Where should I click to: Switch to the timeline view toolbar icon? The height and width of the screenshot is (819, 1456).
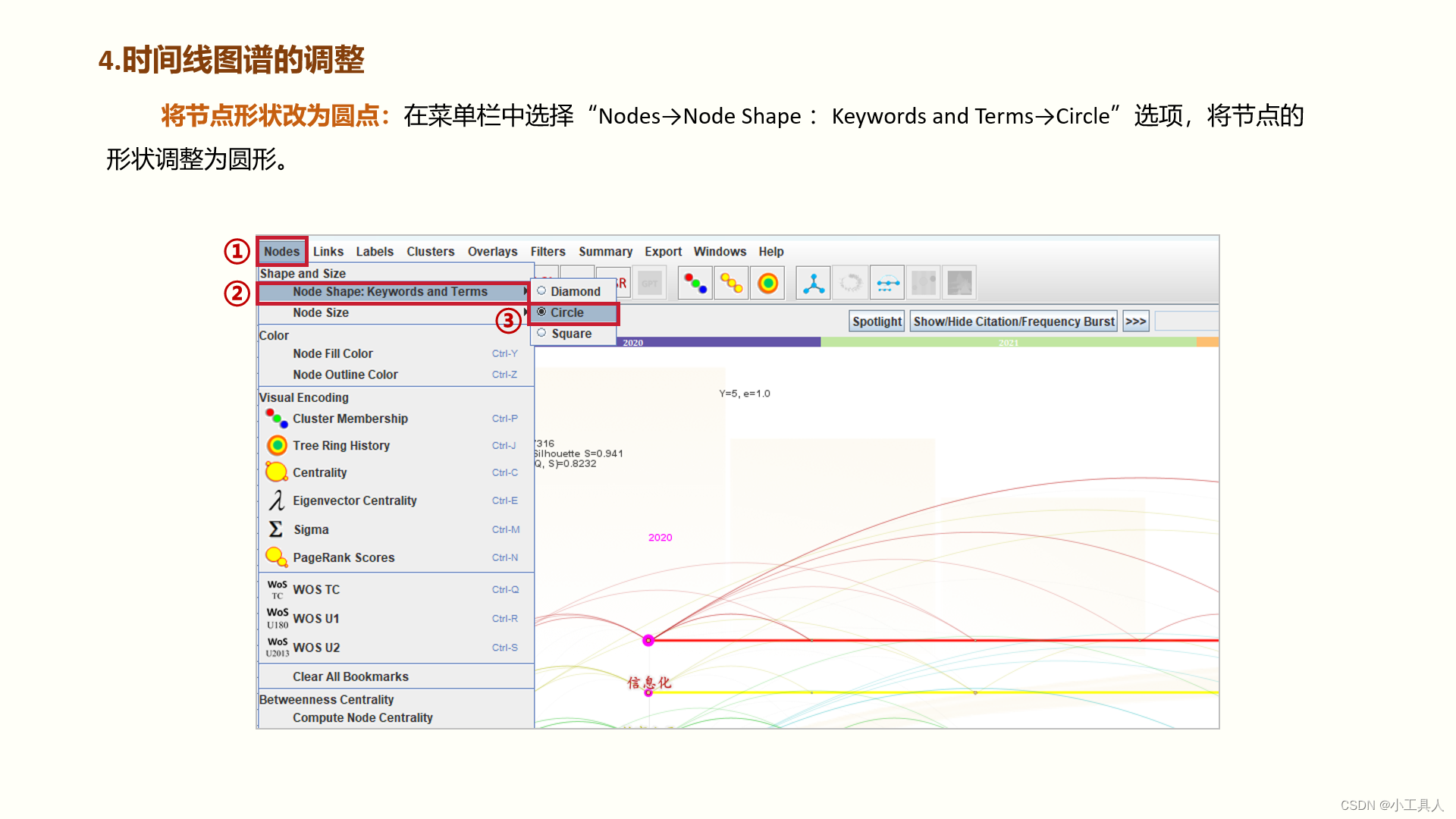coord(887,284)
